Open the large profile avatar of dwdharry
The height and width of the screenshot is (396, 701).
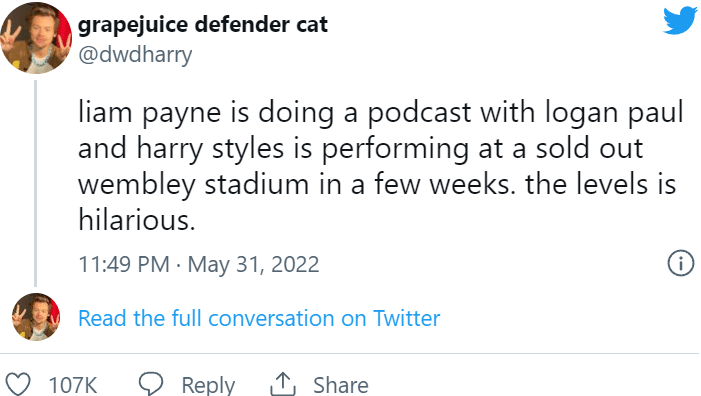coord(36,38)
